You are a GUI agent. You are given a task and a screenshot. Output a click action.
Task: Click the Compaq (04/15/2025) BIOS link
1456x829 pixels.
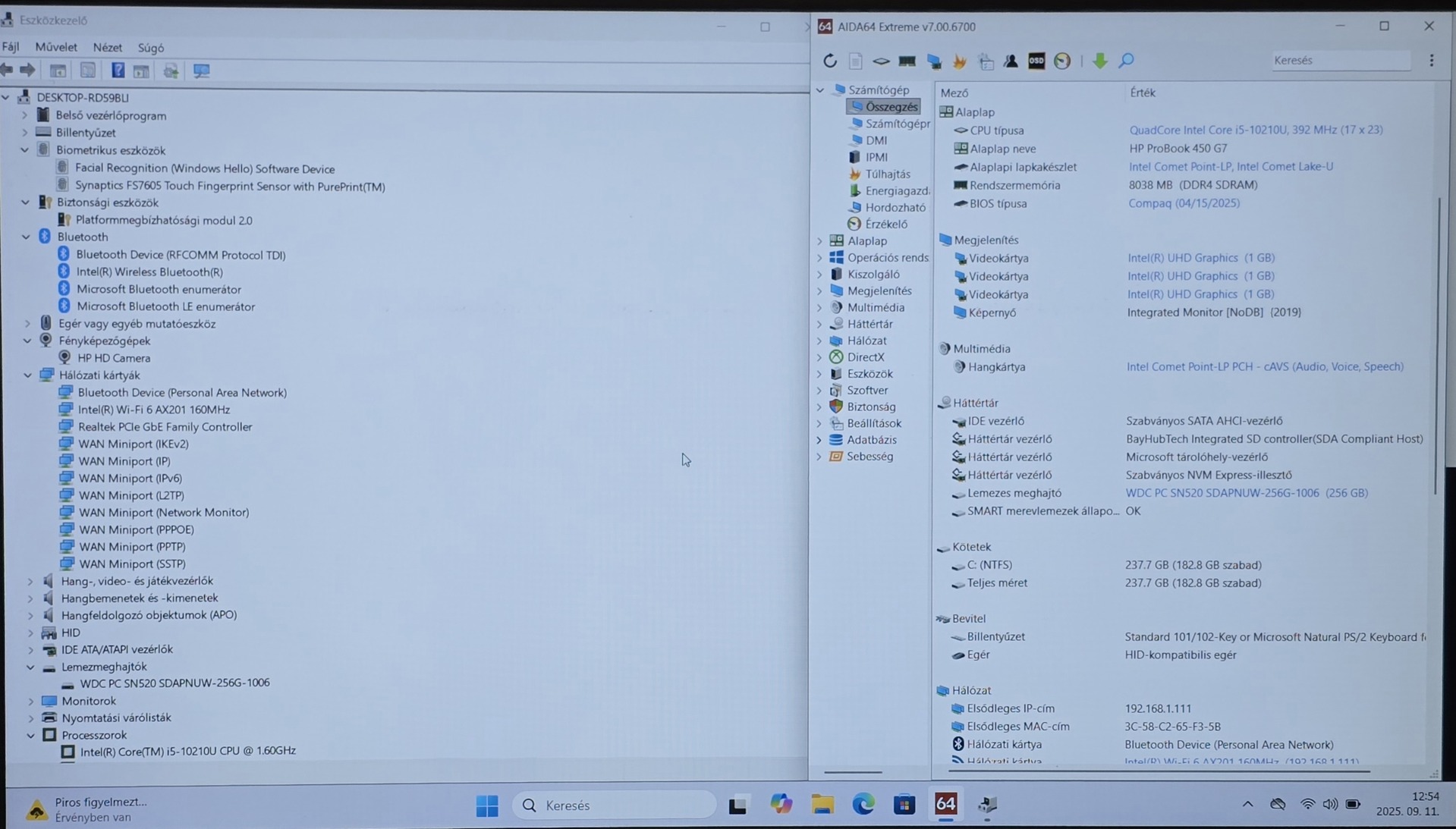(1184, 203)
